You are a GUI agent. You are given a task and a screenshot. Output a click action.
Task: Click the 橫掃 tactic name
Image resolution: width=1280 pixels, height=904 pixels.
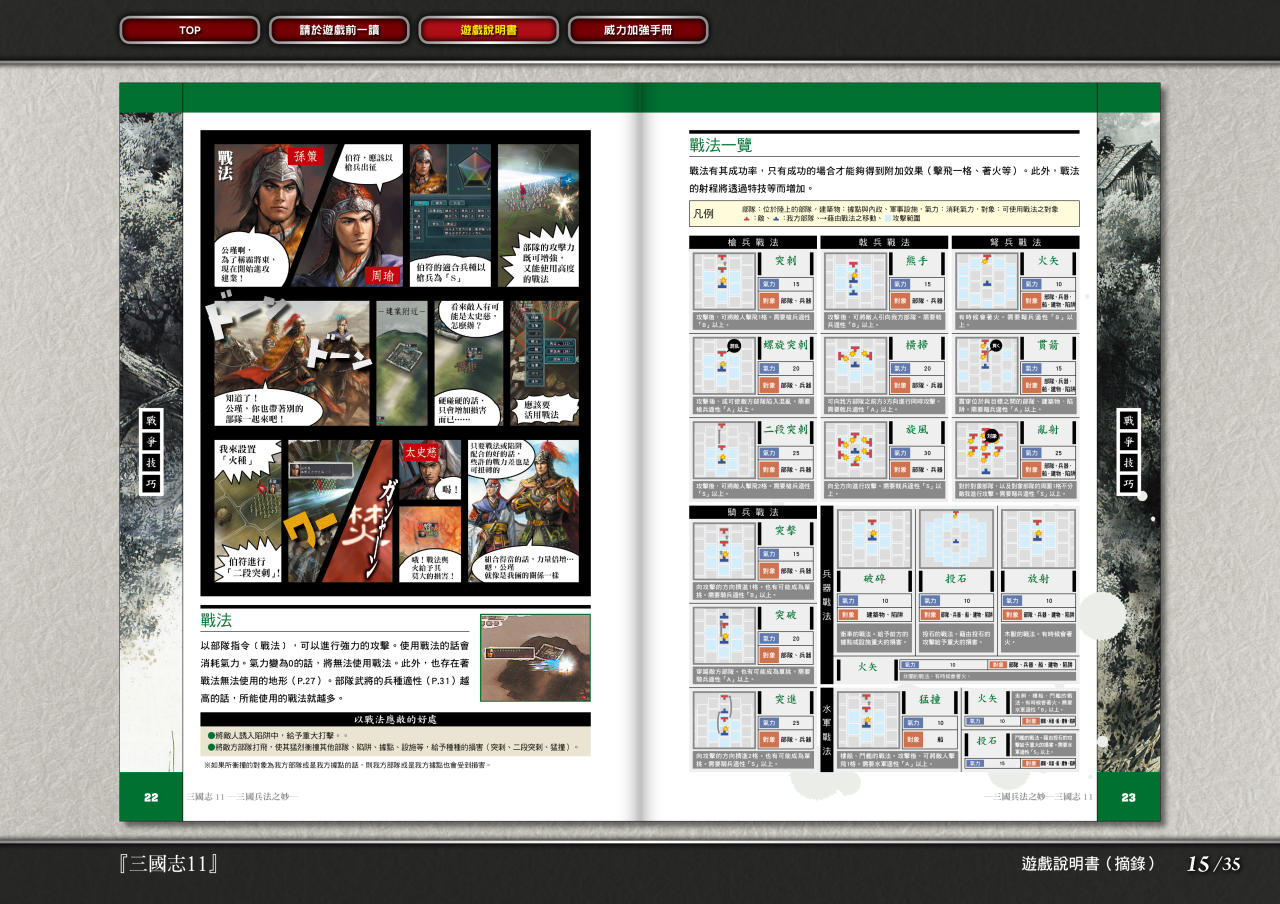tap(917, 345)
